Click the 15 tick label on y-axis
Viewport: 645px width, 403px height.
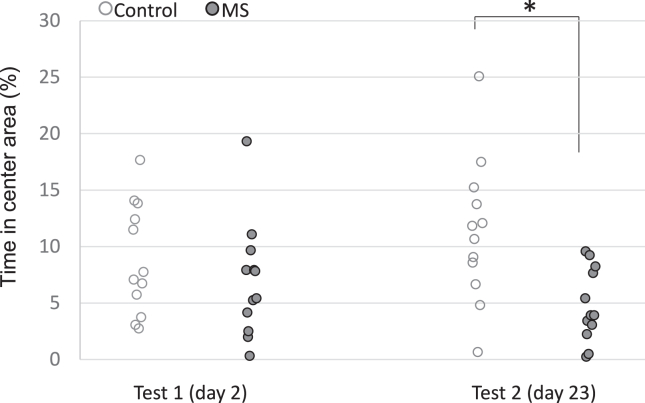coord(50,190)
